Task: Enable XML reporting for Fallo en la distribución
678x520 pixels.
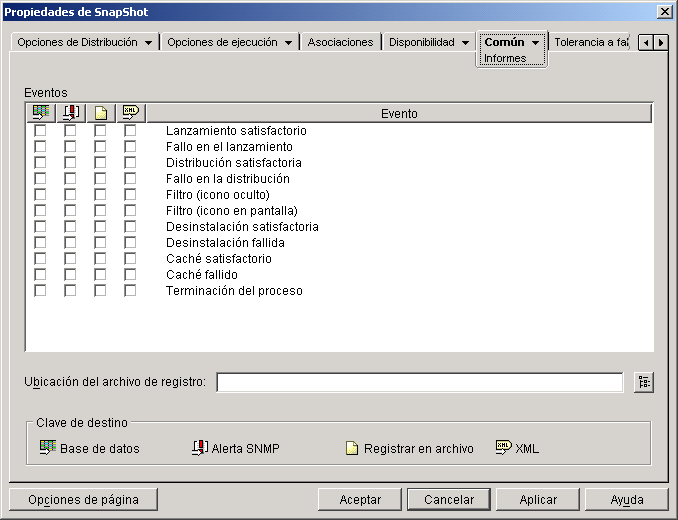Action: [130, 179]
